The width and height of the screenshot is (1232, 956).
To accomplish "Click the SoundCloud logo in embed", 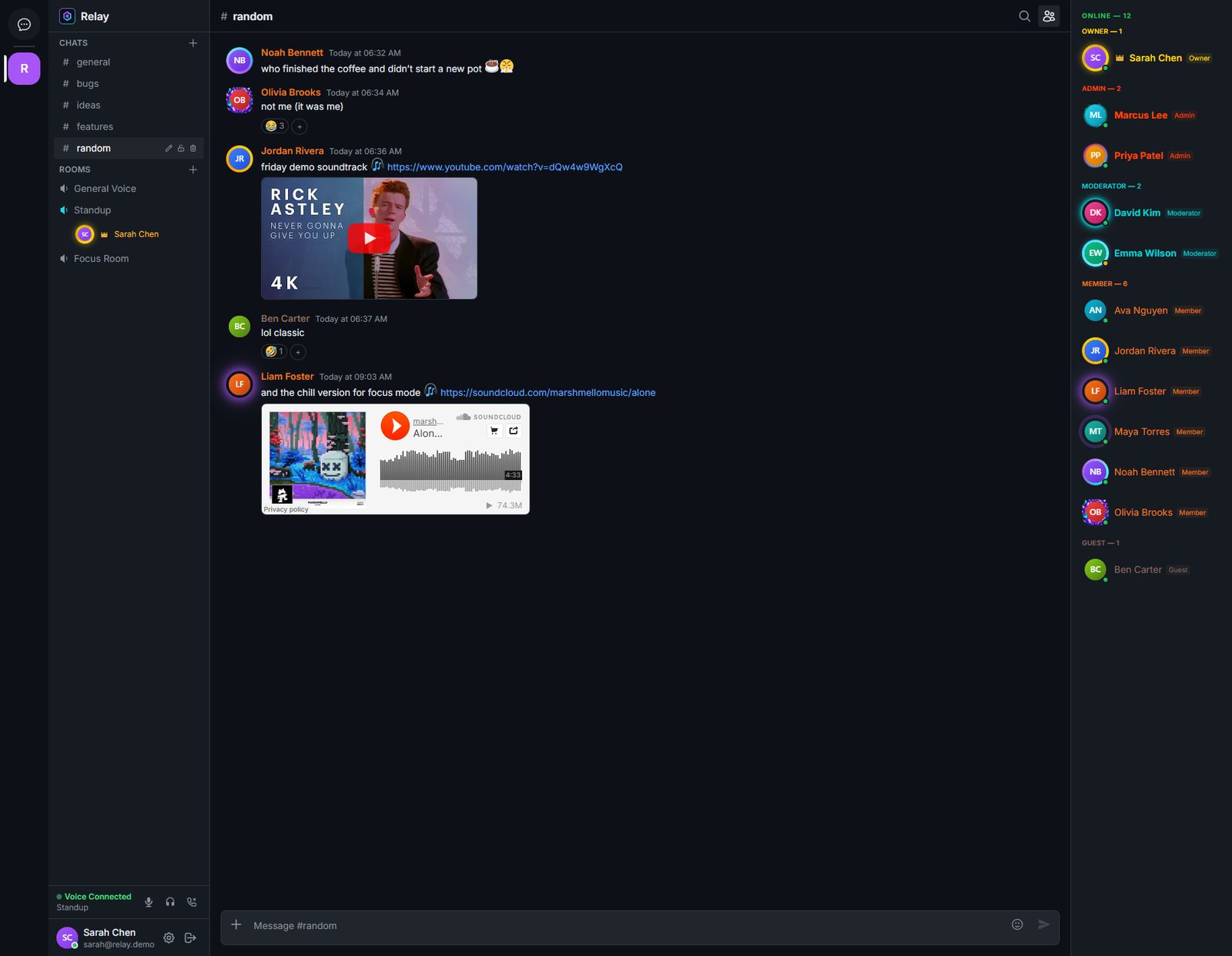I will 488,417.
